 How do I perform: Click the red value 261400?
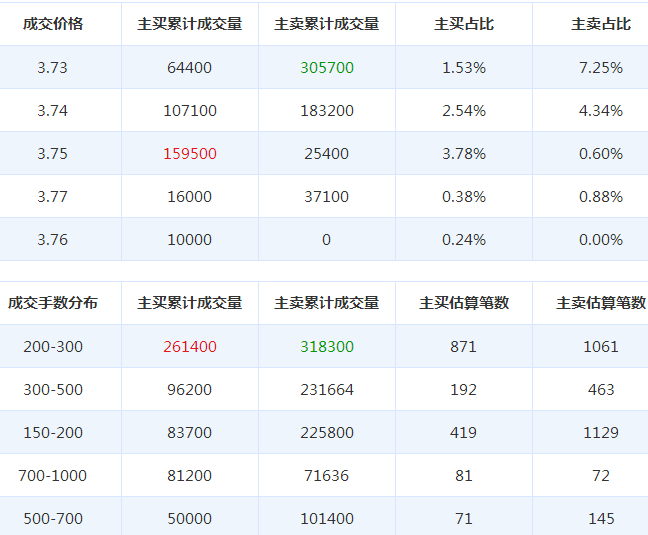(190, 346)
